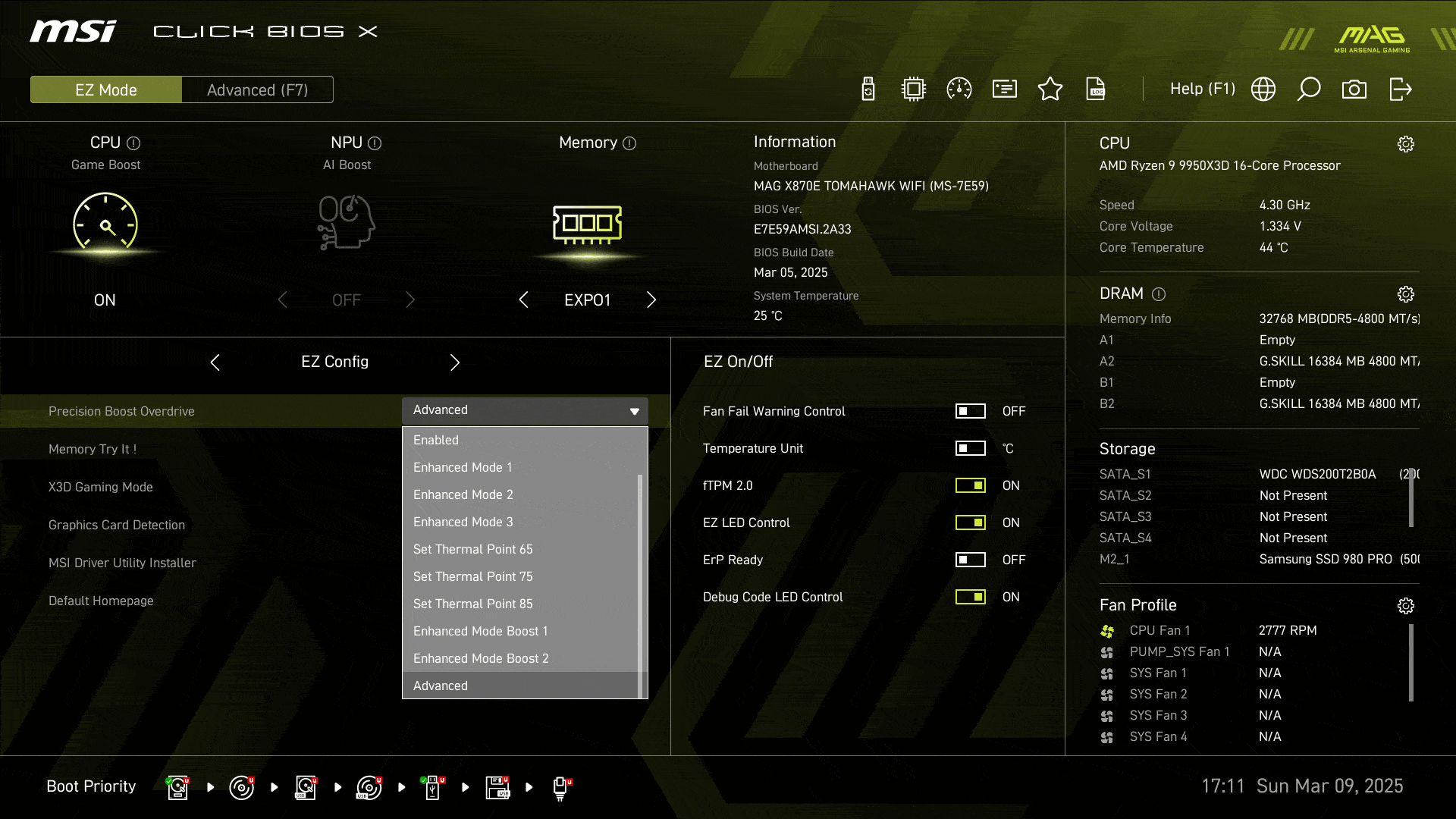Open the info icon next to NPU
The image size is (1456, 819).
point(375,143)
